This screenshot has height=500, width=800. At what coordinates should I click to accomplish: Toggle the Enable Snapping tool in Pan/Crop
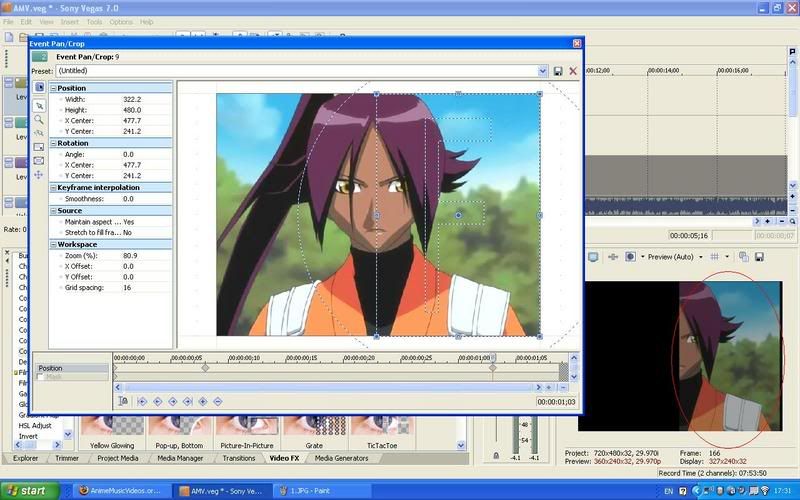point(39,133)
